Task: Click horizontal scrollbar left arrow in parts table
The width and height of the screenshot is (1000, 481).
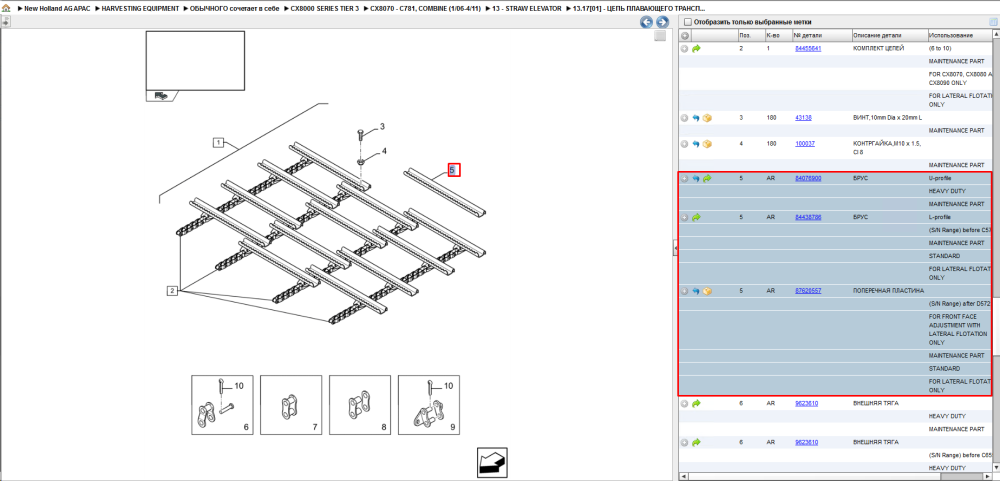Action: click(683, 477)
